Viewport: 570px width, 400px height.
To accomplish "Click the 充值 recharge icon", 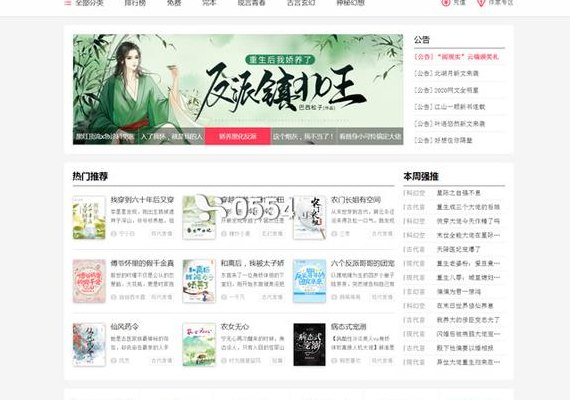I will click(446, 3).
